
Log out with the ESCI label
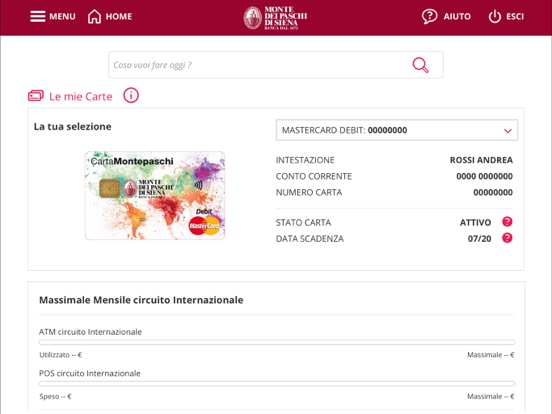coord(515,17)
